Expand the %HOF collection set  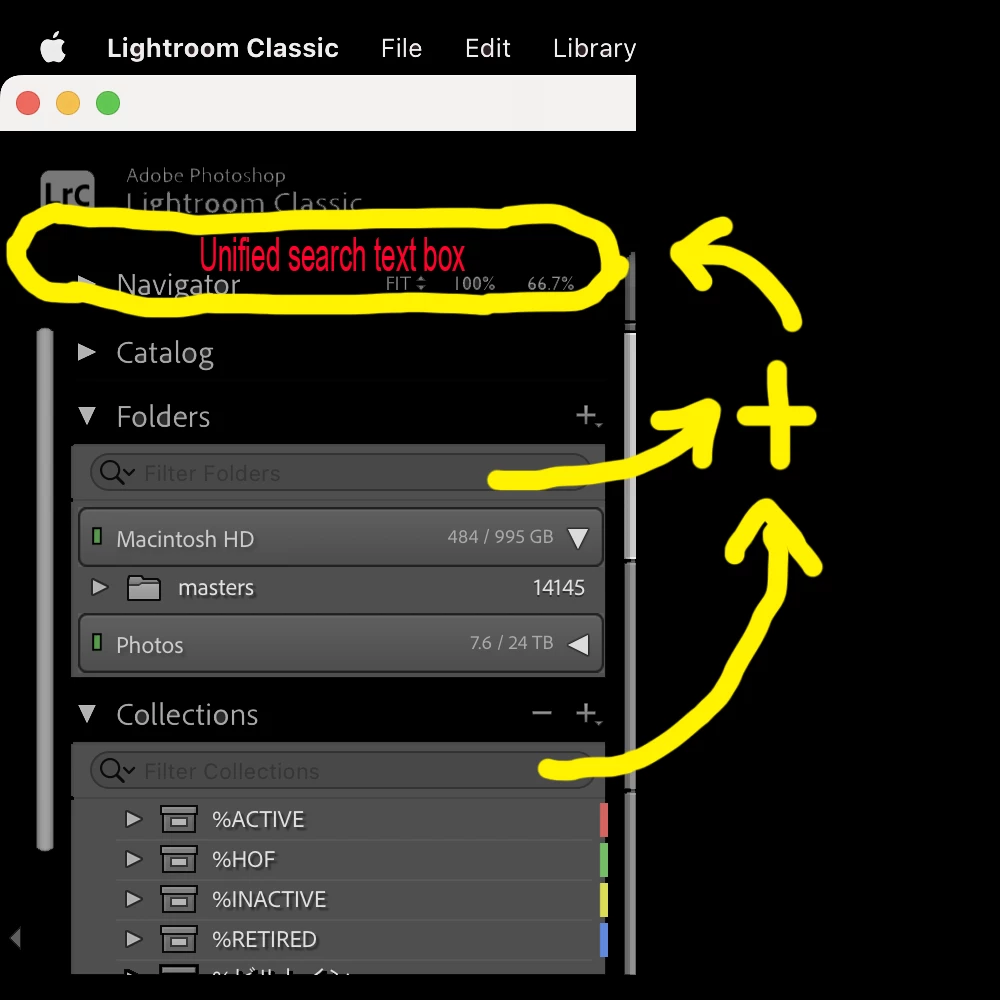coord(133,859)
